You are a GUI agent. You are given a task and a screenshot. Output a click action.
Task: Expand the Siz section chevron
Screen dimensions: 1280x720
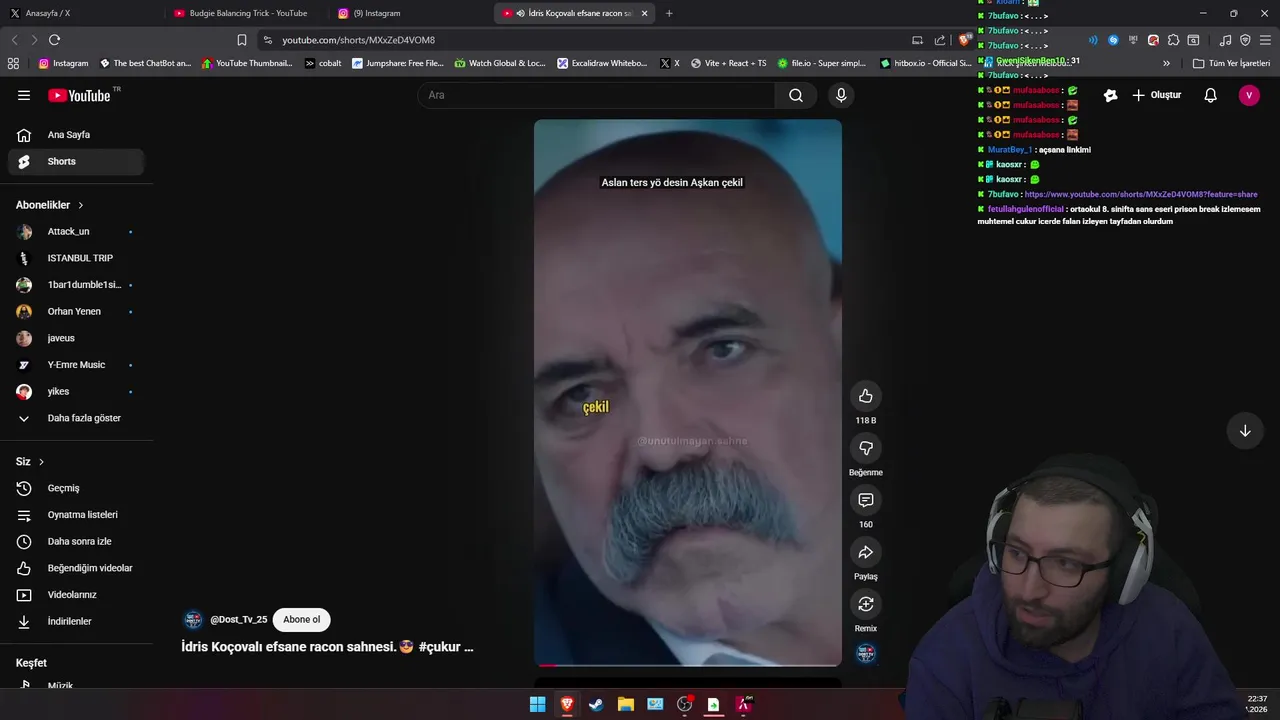41,462
